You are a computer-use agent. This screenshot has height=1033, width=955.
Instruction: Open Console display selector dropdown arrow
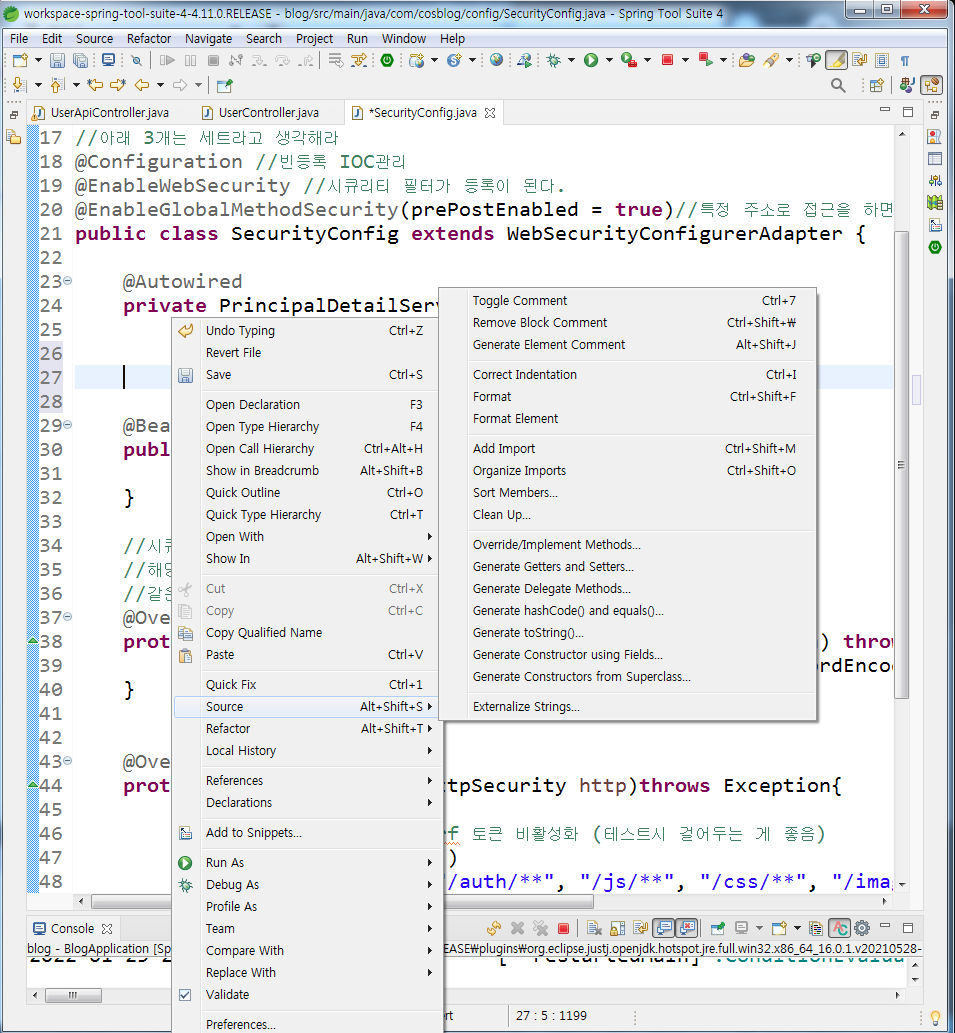(759, 928)
